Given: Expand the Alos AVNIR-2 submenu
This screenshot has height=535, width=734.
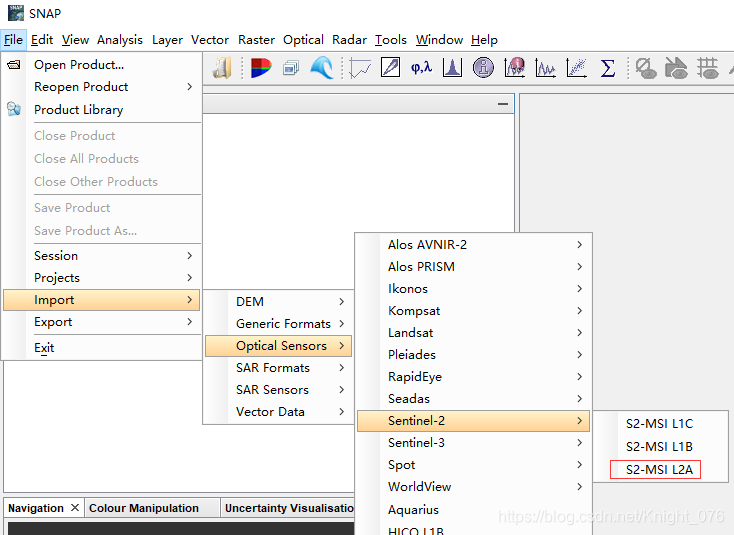Looking at the screenshot, I should coord(473,244).
